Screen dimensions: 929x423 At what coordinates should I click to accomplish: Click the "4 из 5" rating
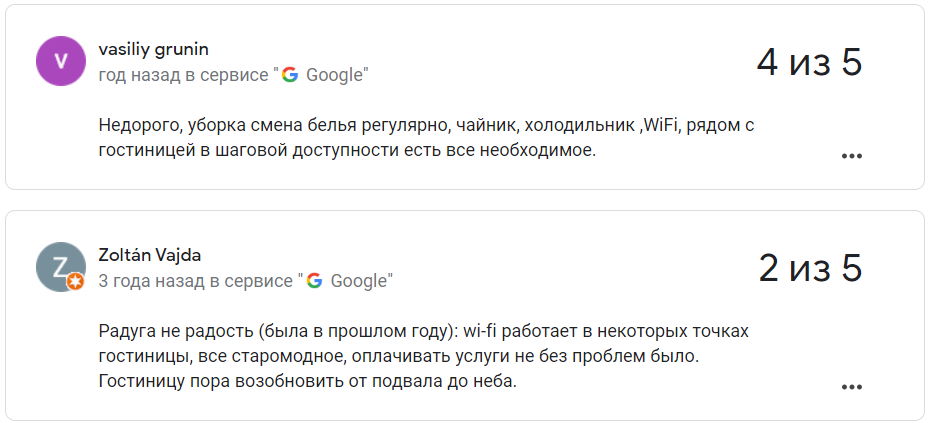[809, 62]
